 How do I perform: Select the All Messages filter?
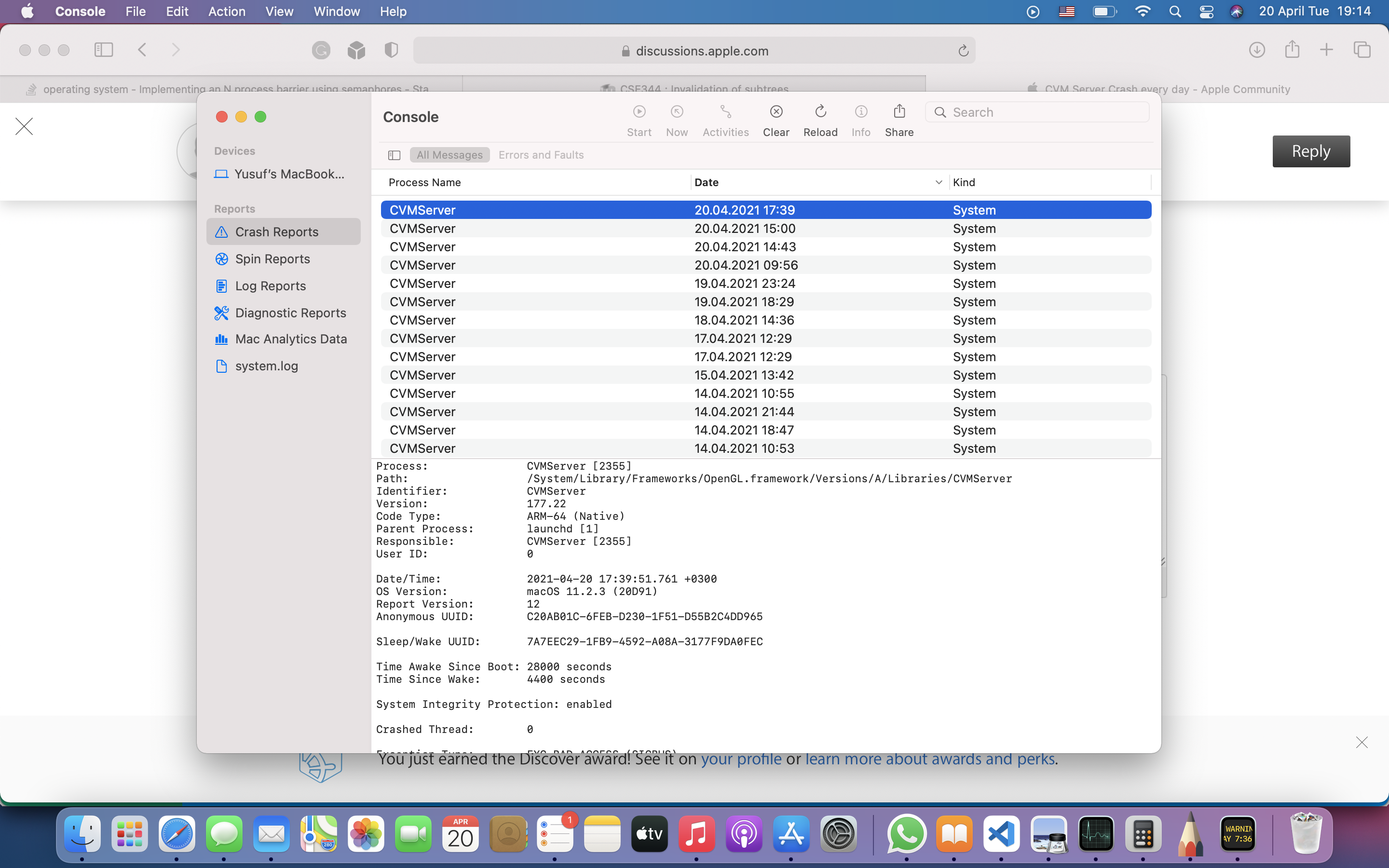pos(449,155)
